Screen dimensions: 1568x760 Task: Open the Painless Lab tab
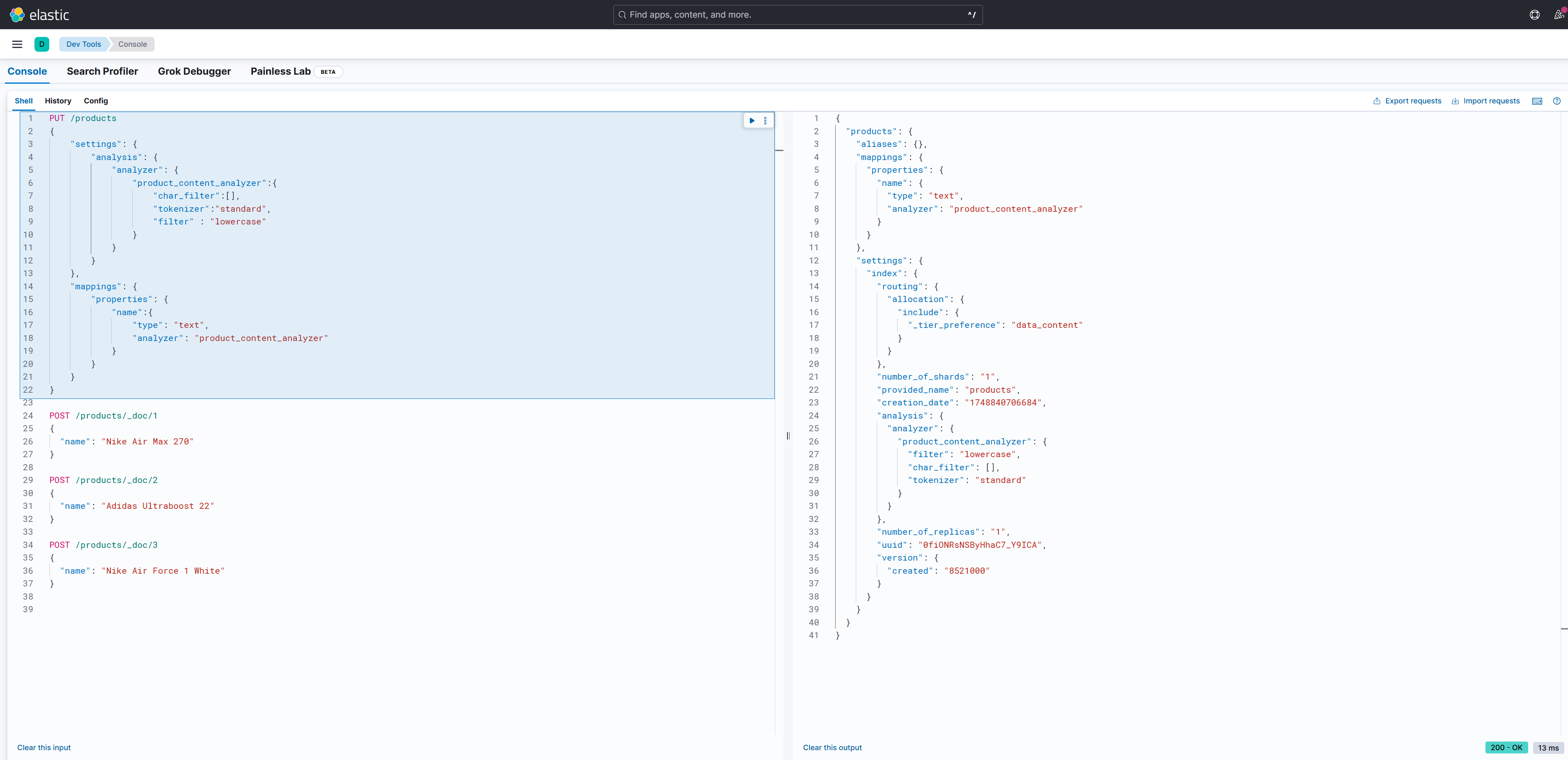[x=280, y=71]
